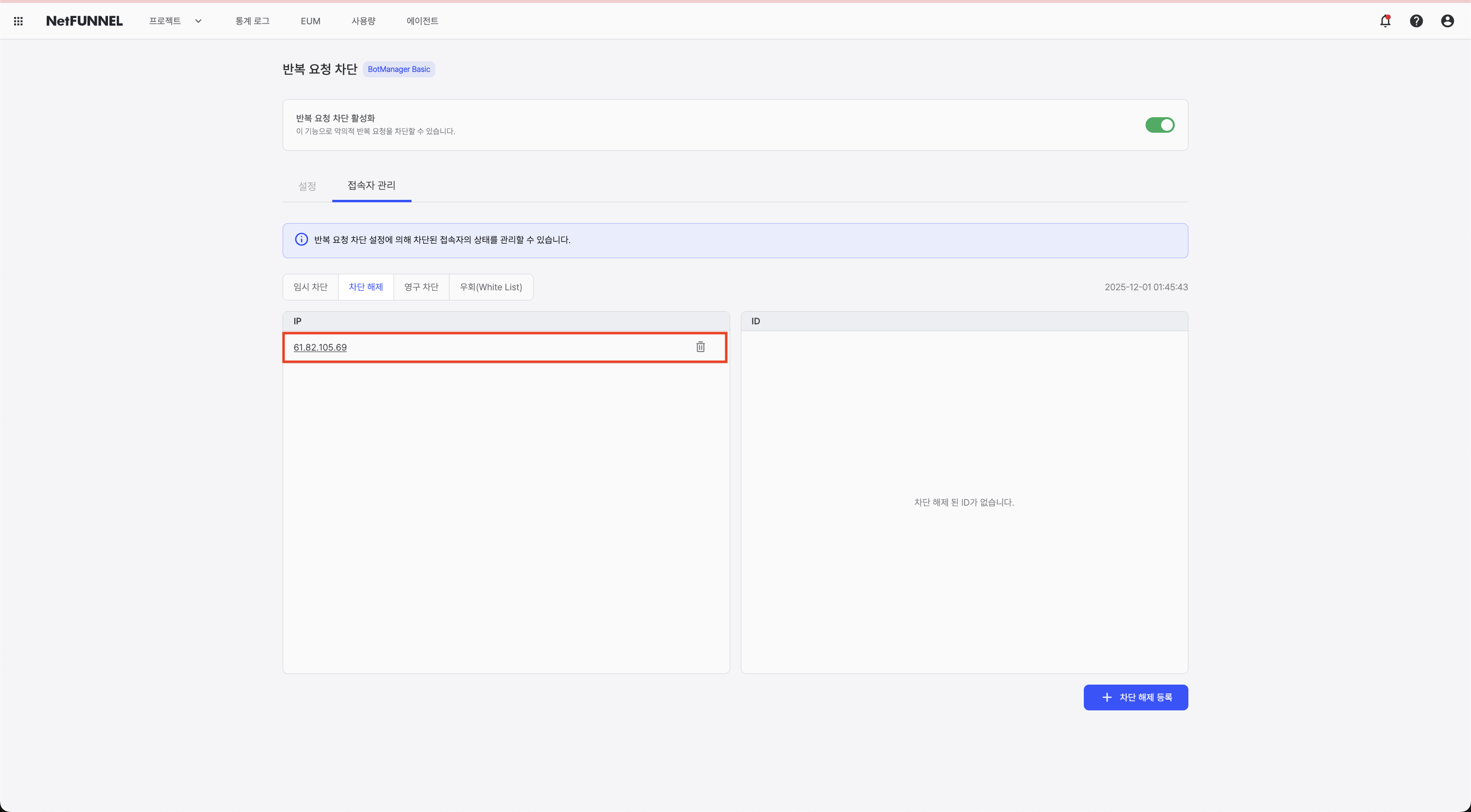This screenshot has width=1471, height=812.
Task: Click the 차단 해제 등록 button
Action: [1135, 697]
